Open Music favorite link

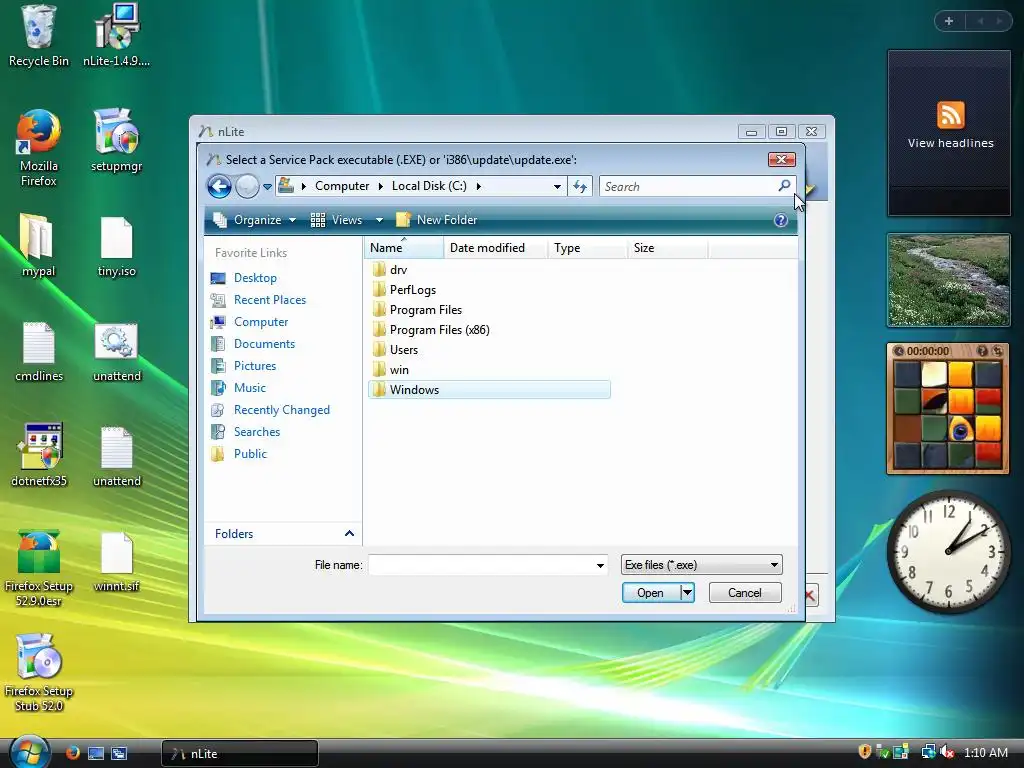tap(238, 388)
